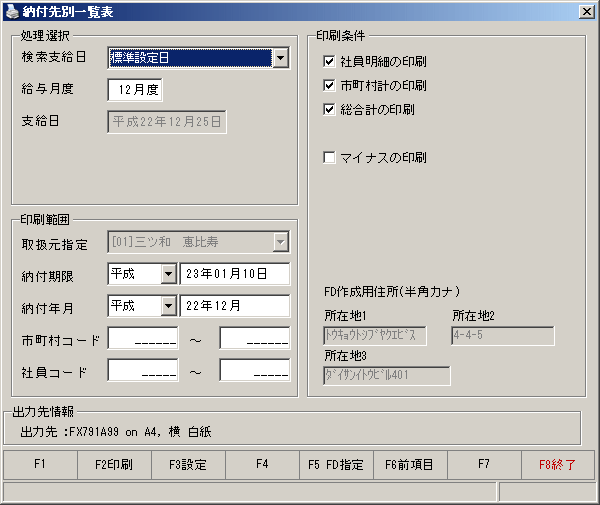Click the 納付年月 field 22年12月

235,306
